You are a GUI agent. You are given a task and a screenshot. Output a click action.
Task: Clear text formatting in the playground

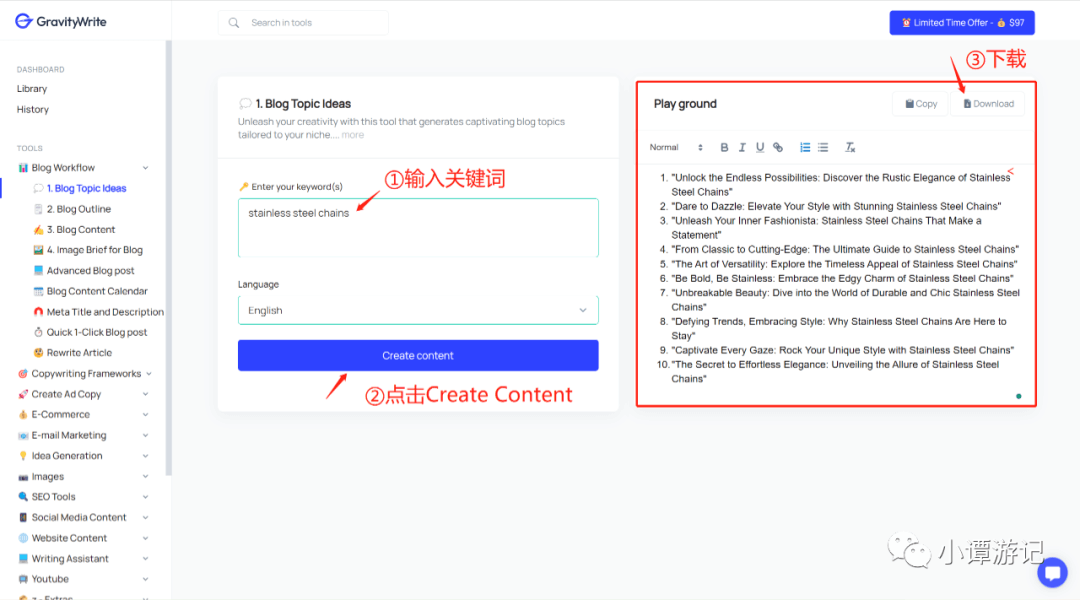[x=850, y=147]
